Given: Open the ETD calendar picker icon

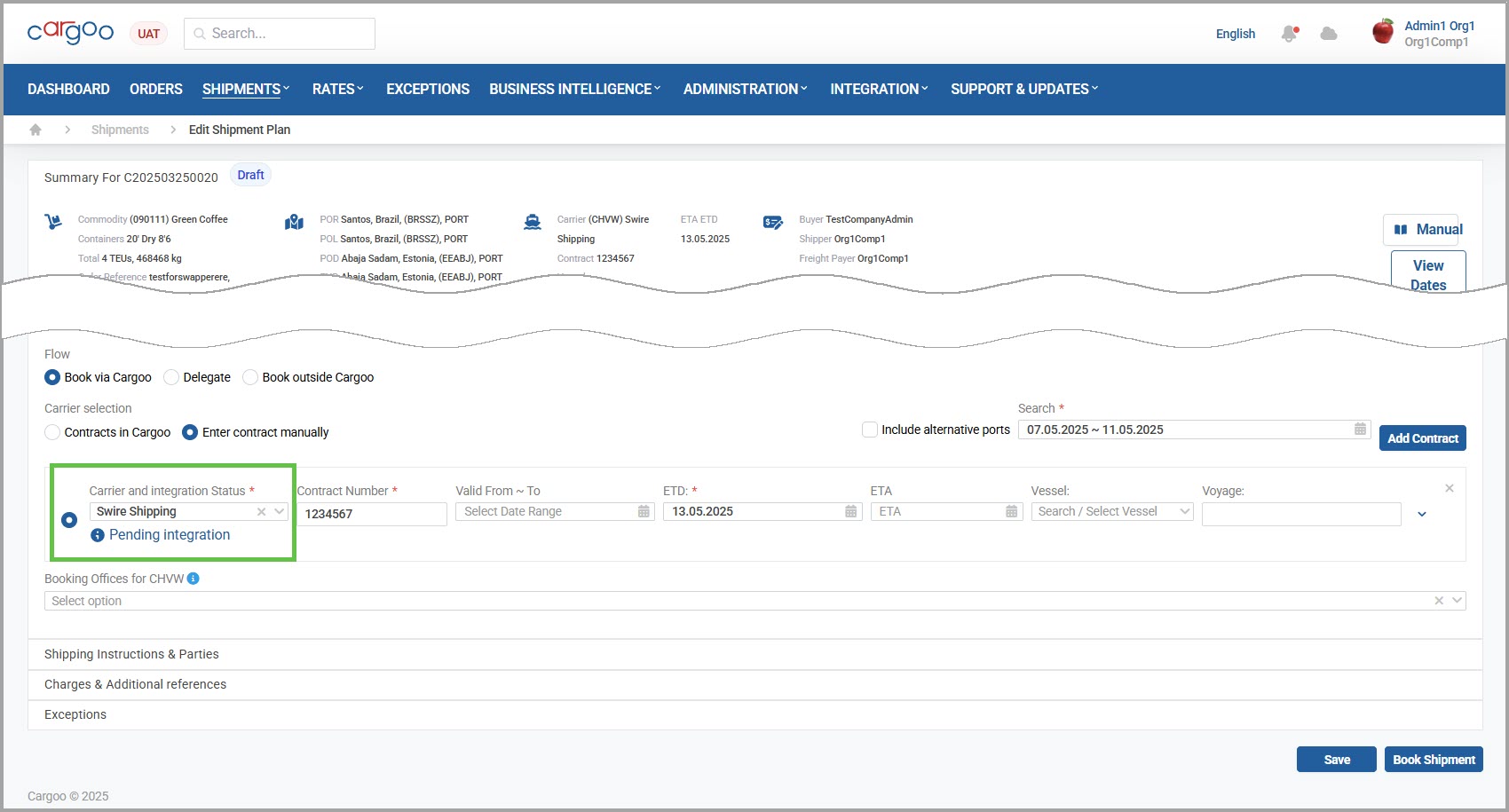Looking at the screenshot, I should point(850,511).
